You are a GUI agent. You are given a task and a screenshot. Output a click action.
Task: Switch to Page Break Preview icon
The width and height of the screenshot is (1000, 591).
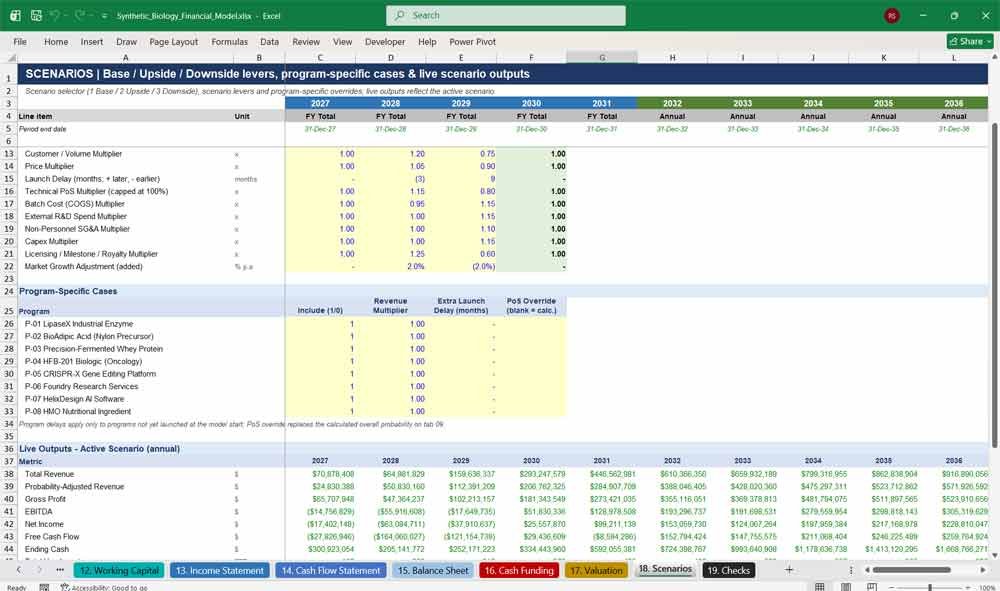[871, 587]
